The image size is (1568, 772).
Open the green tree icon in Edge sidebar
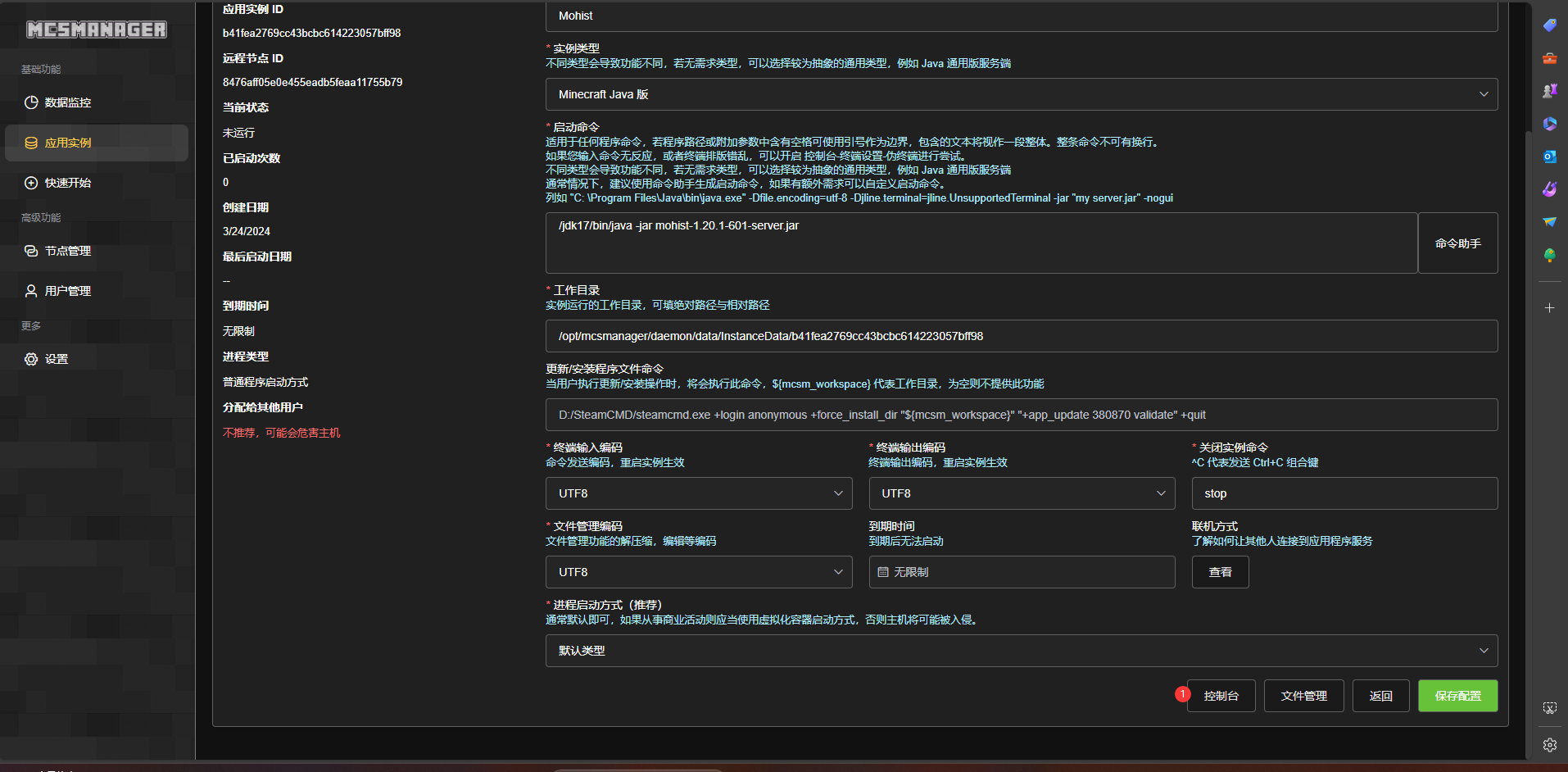1549,255
